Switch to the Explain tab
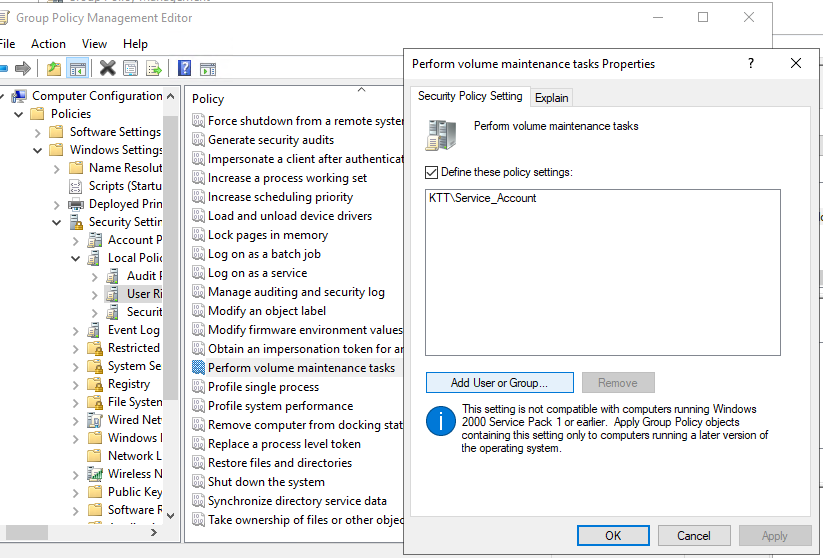The height and width of the screenshot is (558, 823). coord(552,98)
